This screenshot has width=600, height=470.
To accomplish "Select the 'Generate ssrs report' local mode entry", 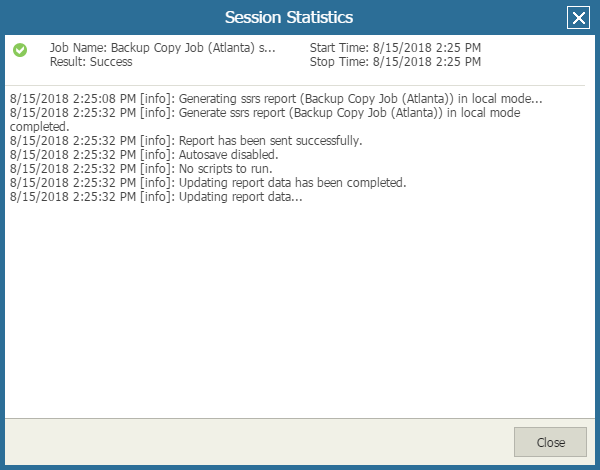I will 360,113.
